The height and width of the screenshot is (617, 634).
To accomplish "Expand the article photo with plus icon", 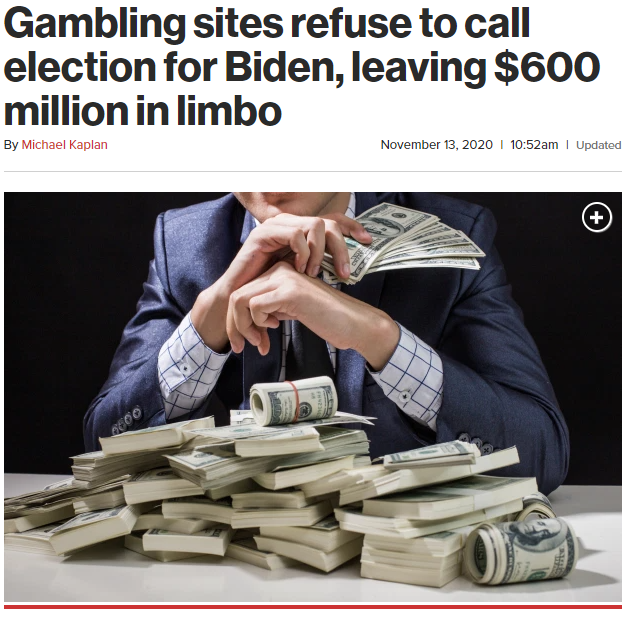I will tap(597, 217).
